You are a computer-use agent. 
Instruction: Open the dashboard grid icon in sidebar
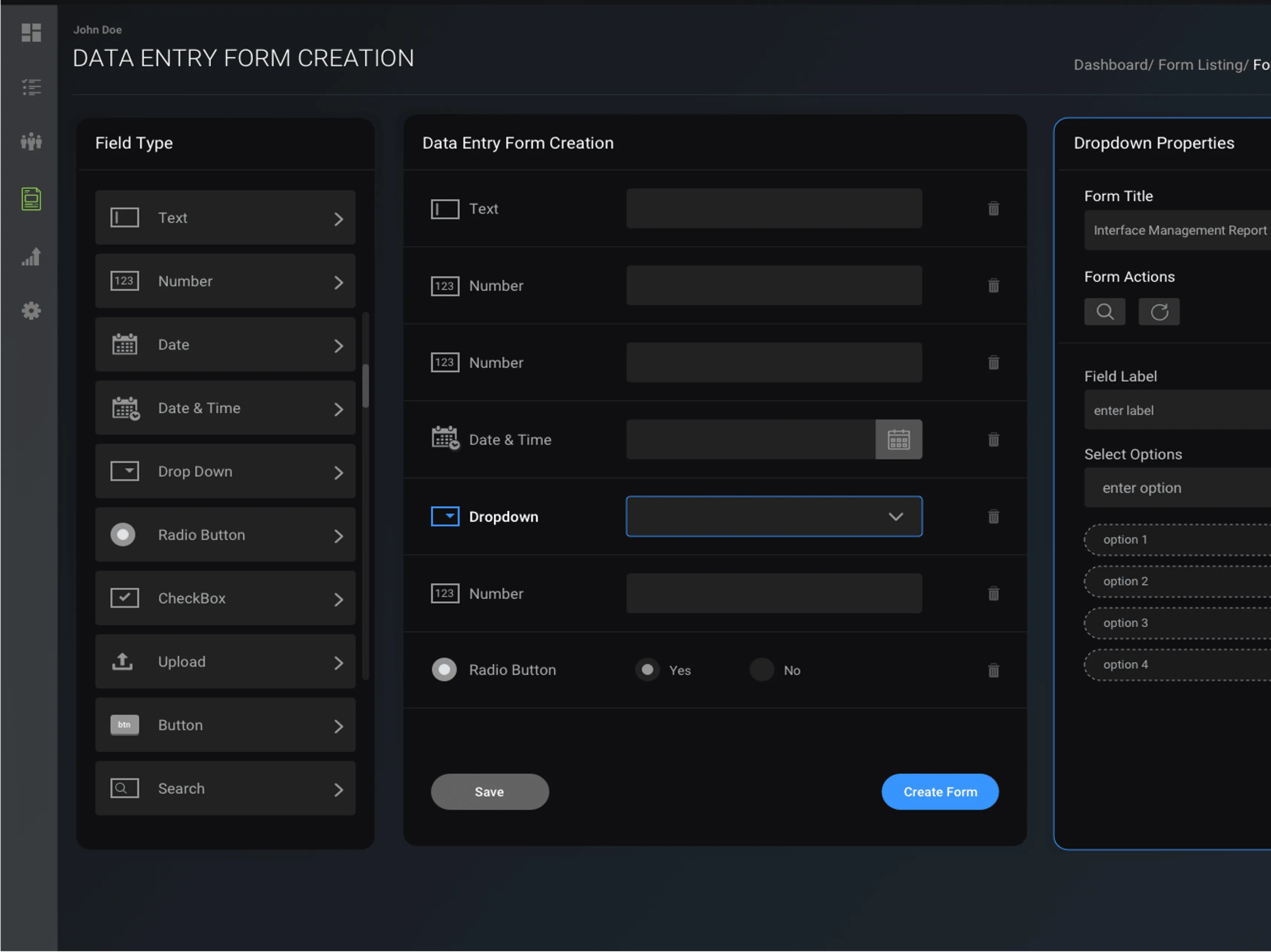click(31, 33)
